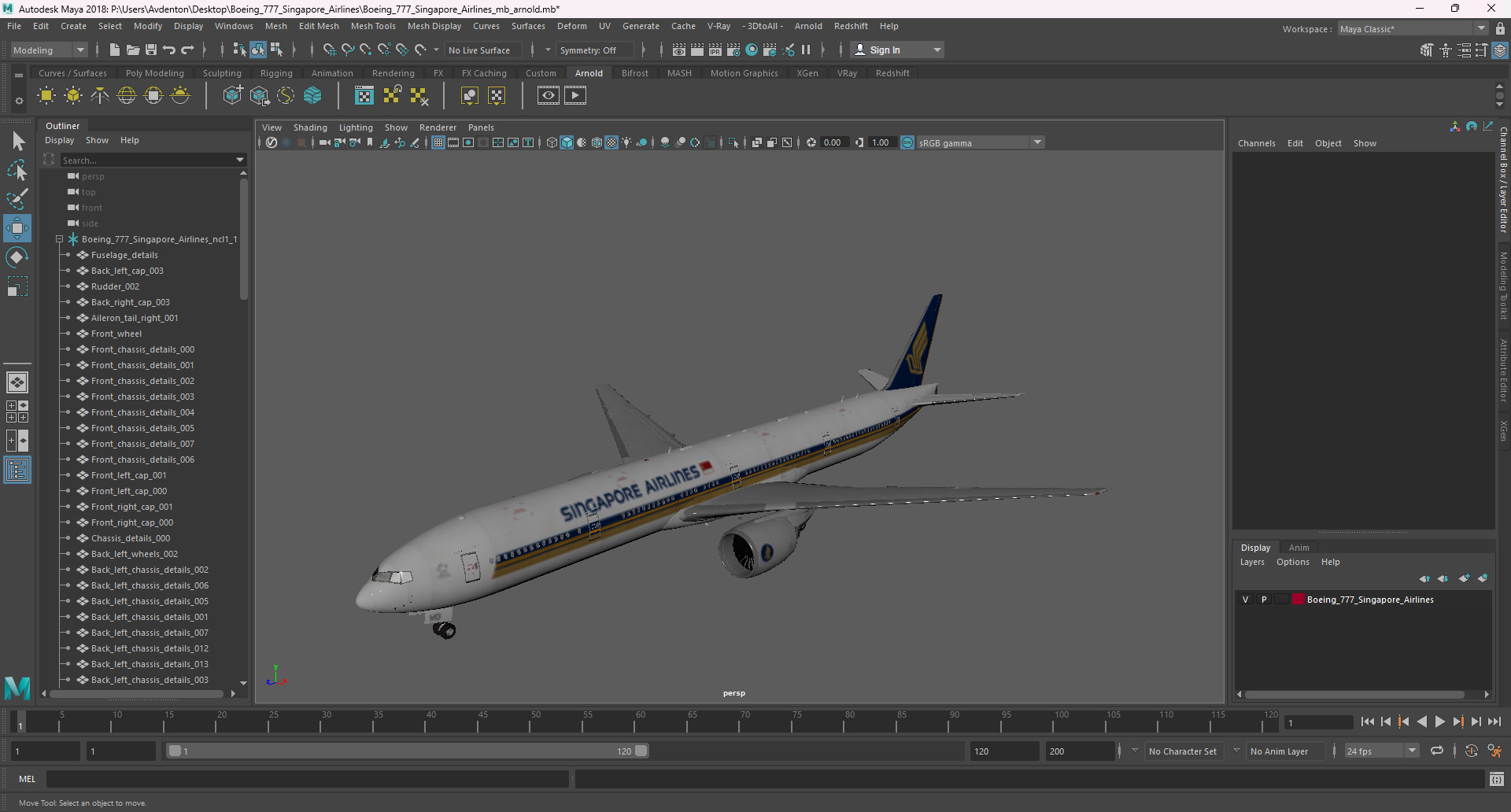Viewport: 1511px width, 812px height.
Task: Open Channels menu in Channel Box
Action: (x=1256, y=143)
